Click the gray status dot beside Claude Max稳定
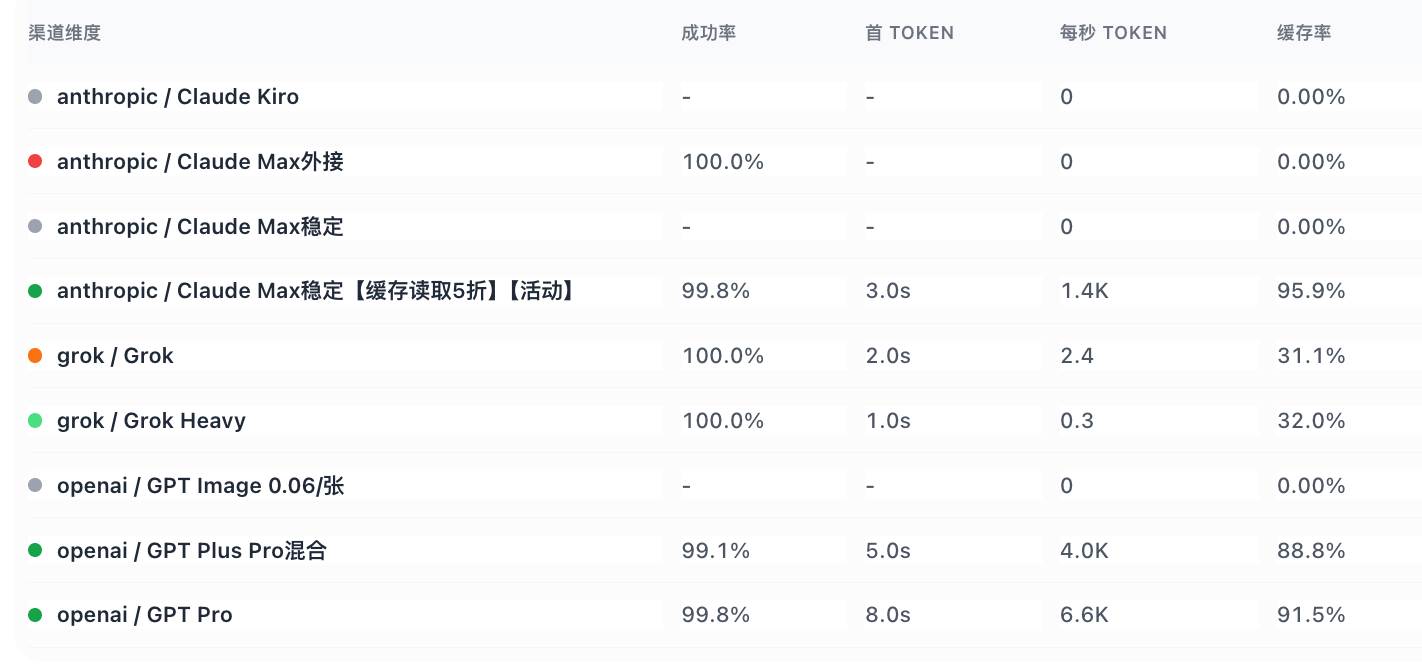Screen dimensions: 1422x666 coord(35,227)
